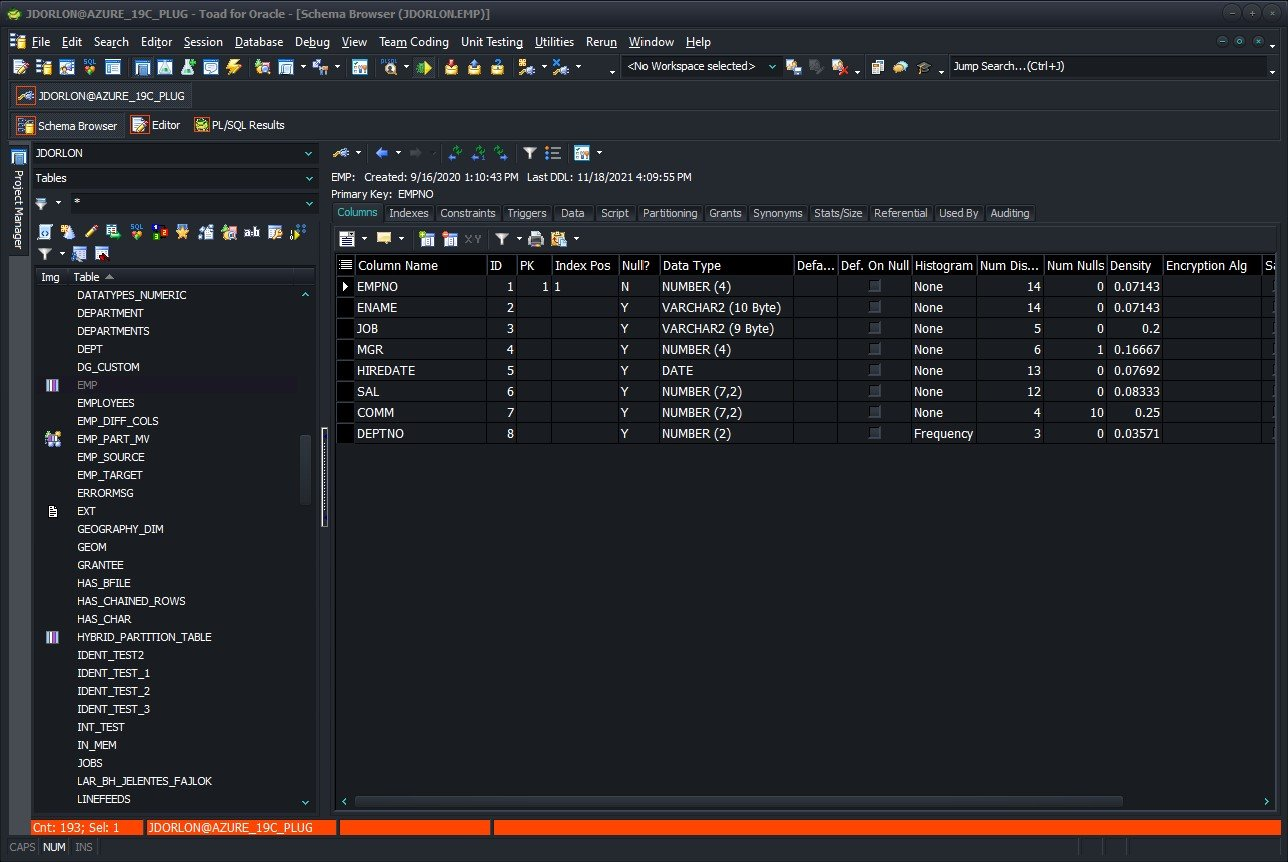The image size is (1288, 862).
Task: Click the create script icon in left toolbar
Action: (45, 231)
